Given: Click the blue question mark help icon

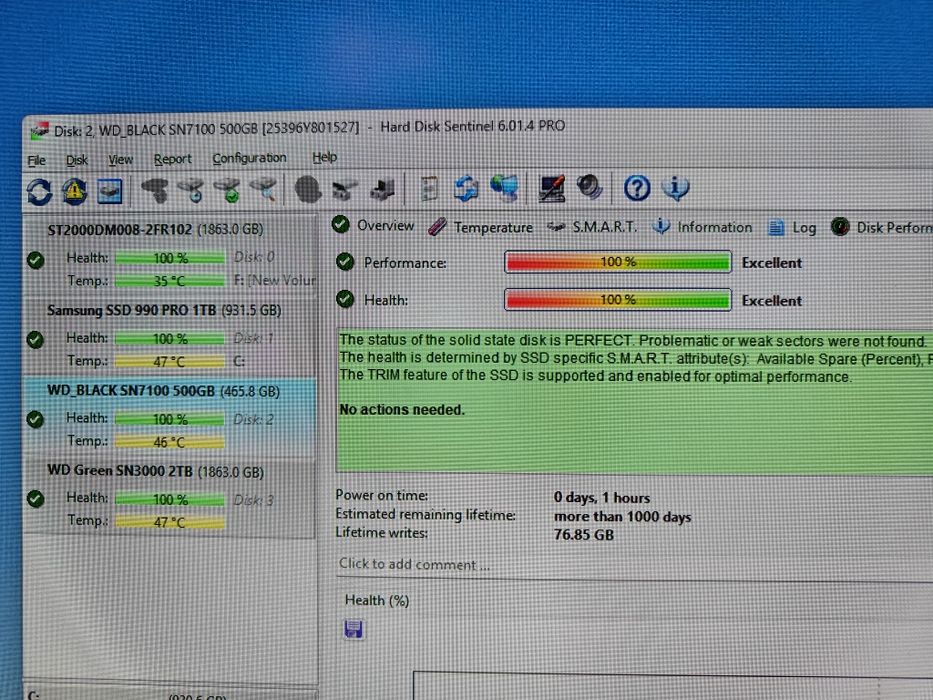Looking at the screenshot, I should [637, 188].
